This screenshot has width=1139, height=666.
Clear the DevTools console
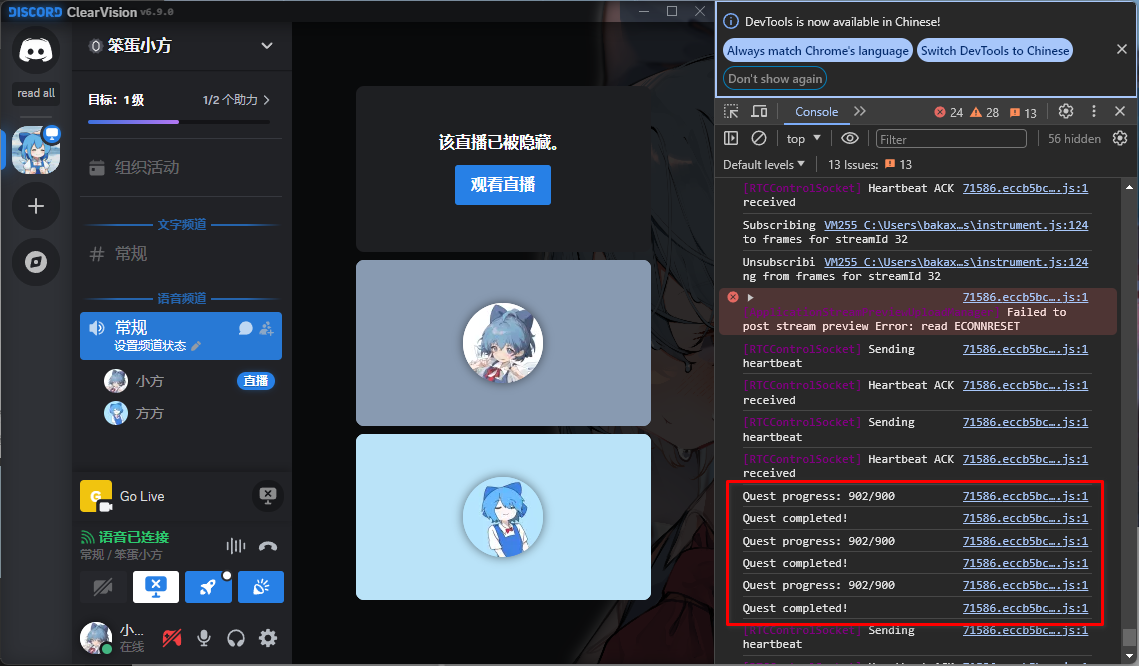pos(759,138)
